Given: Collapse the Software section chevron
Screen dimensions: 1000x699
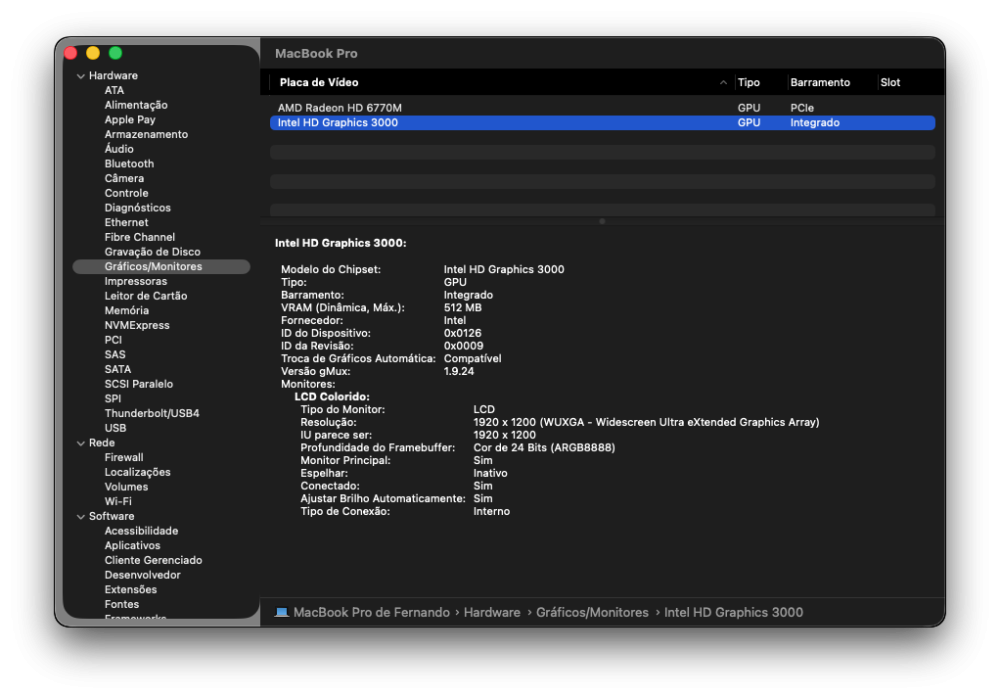Looking at the screenshot, I should [x=81, y=517].
